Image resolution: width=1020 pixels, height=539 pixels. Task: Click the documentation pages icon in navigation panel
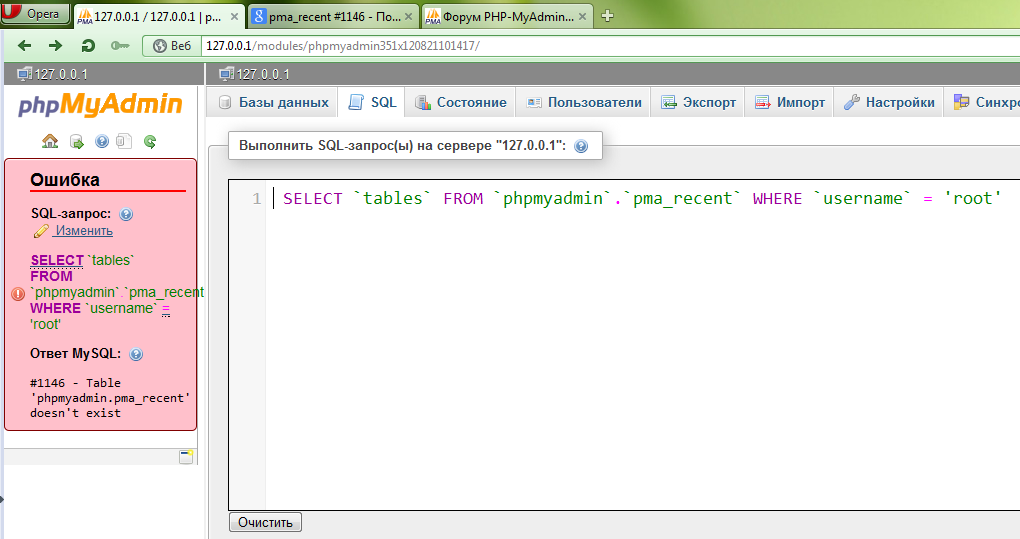[124, 142]
